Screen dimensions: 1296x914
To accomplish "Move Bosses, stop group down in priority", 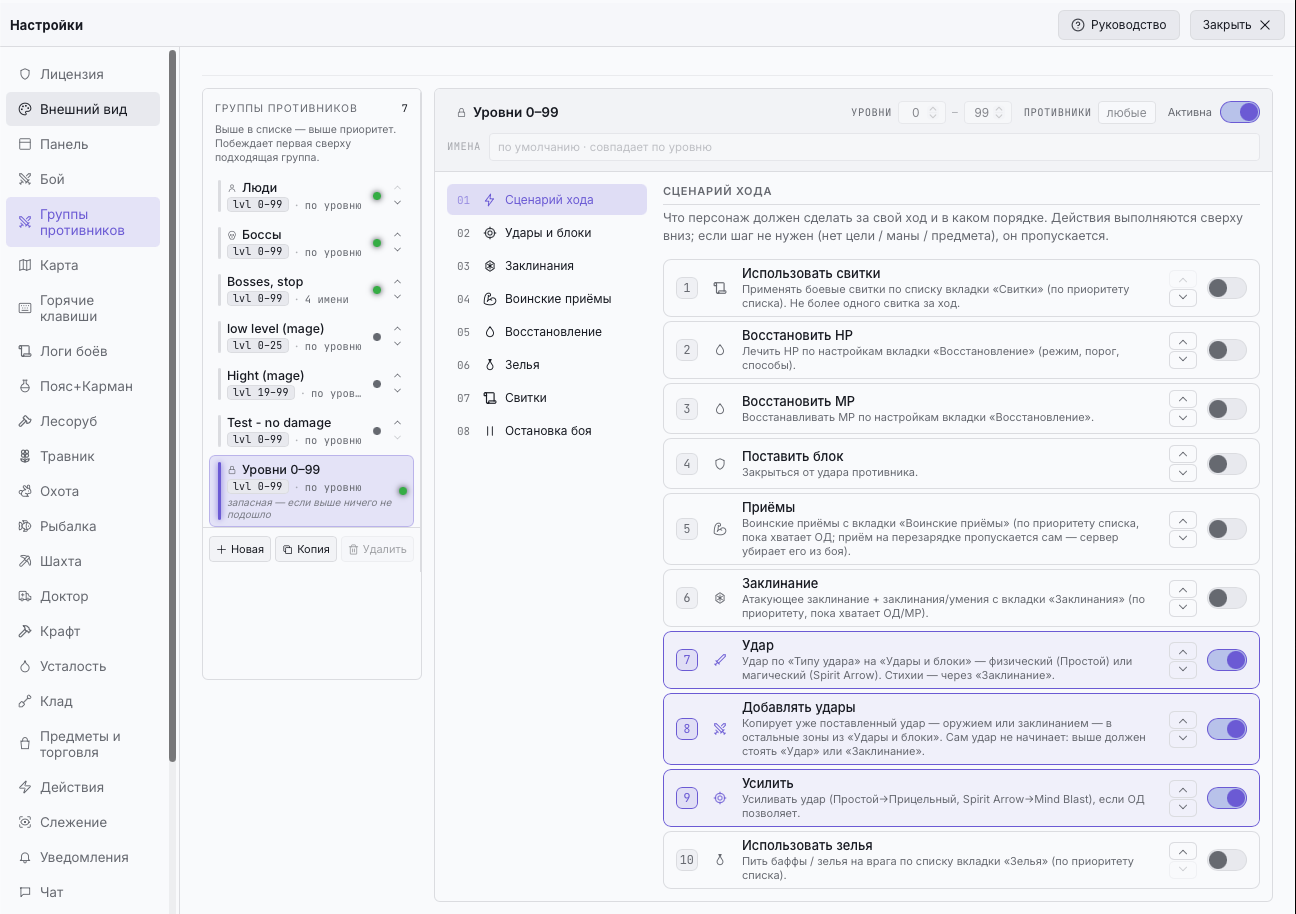I will tap(397, 297).
